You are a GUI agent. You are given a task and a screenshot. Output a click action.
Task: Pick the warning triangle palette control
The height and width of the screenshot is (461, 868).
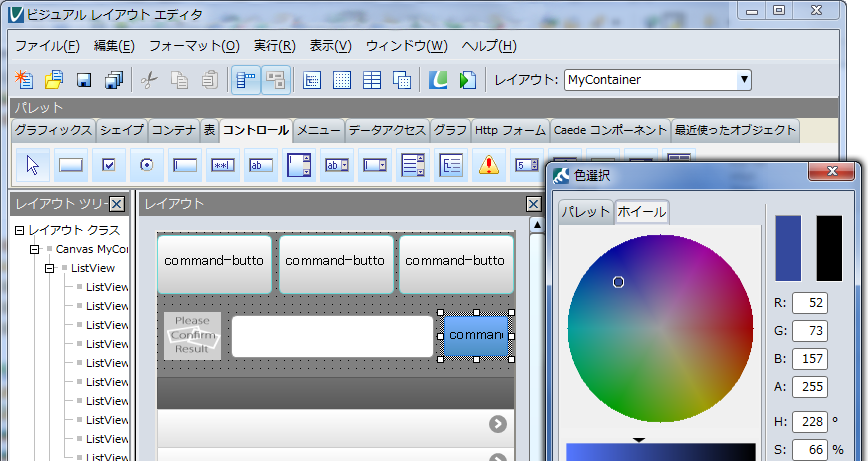488,165
